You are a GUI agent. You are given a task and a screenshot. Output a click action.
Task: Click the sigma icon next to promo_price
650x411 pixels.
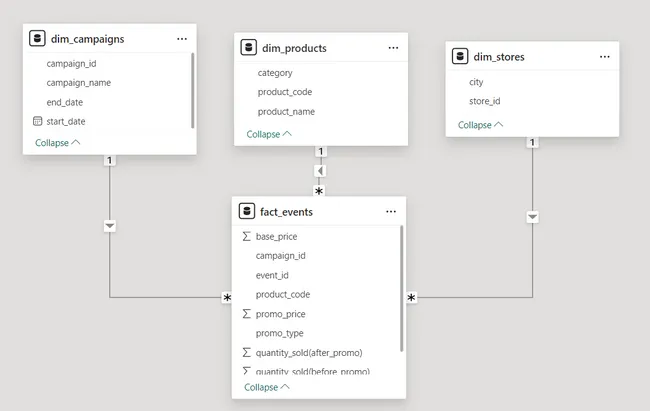point(246,314)
